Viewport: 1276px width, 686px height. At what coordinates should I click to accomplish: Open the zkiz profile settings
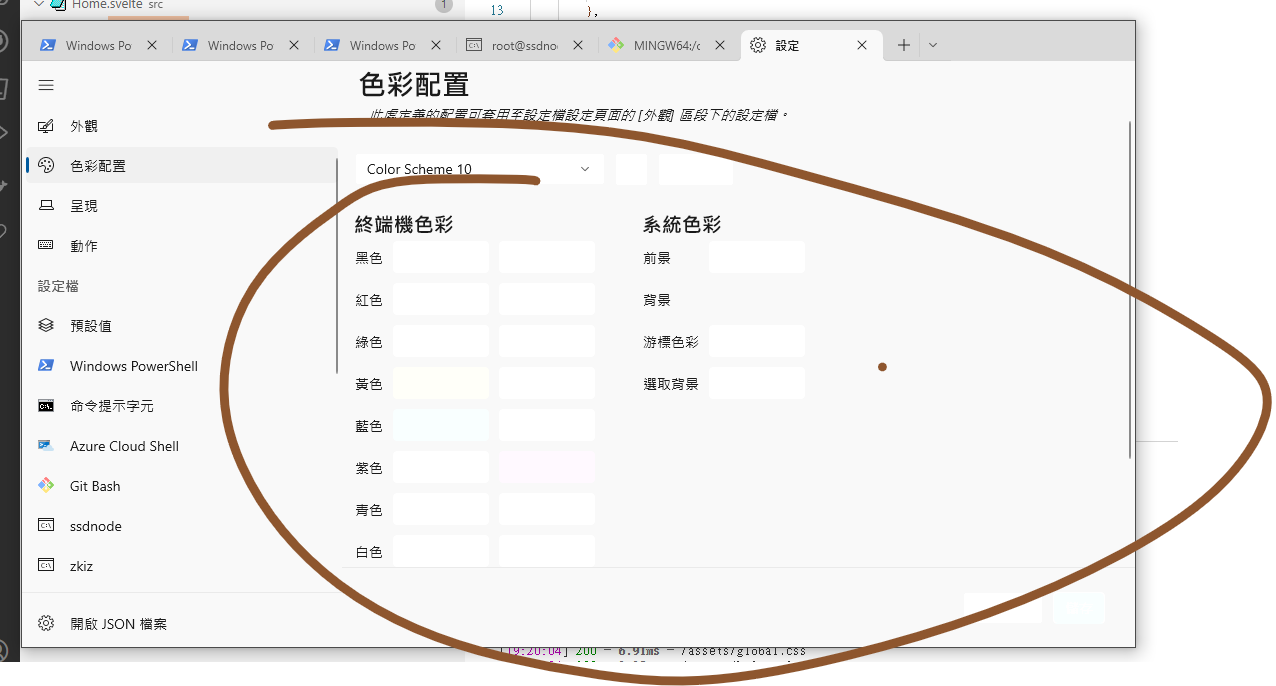(182, 566)
